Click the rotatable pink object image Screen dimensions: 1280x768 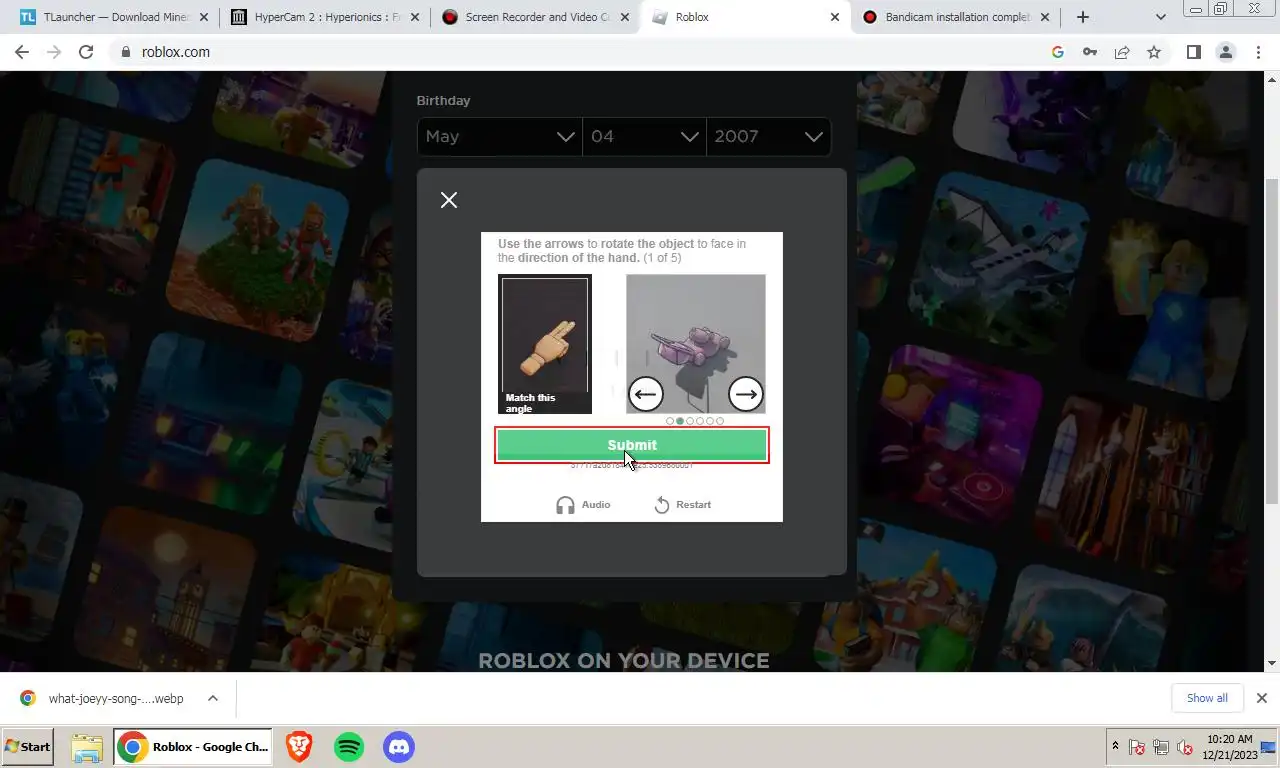[x=696, y=344]
